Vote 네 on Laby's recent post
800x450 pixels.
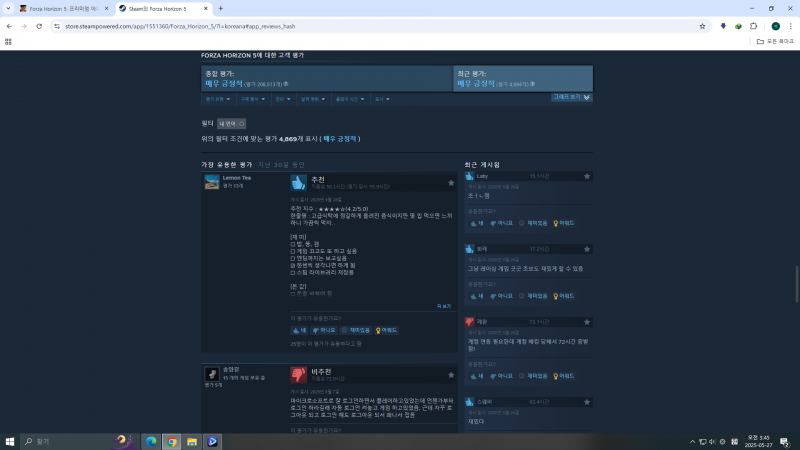477,223
